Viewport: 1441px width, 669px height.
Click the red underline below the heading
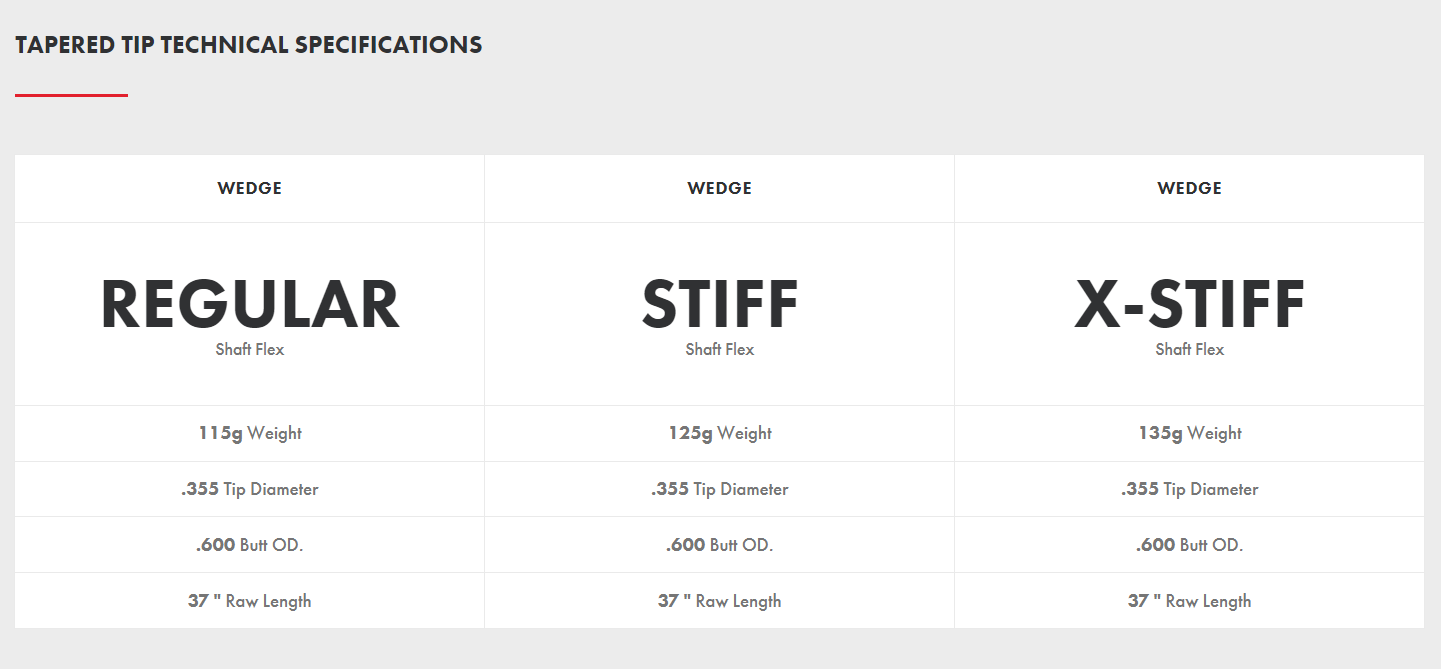pyautogui.click(x=71, y=95)
